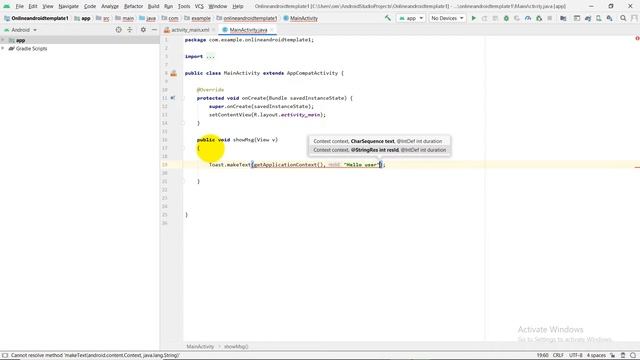
Task: Open the SDK Manager icon
Action: (609, 18)
